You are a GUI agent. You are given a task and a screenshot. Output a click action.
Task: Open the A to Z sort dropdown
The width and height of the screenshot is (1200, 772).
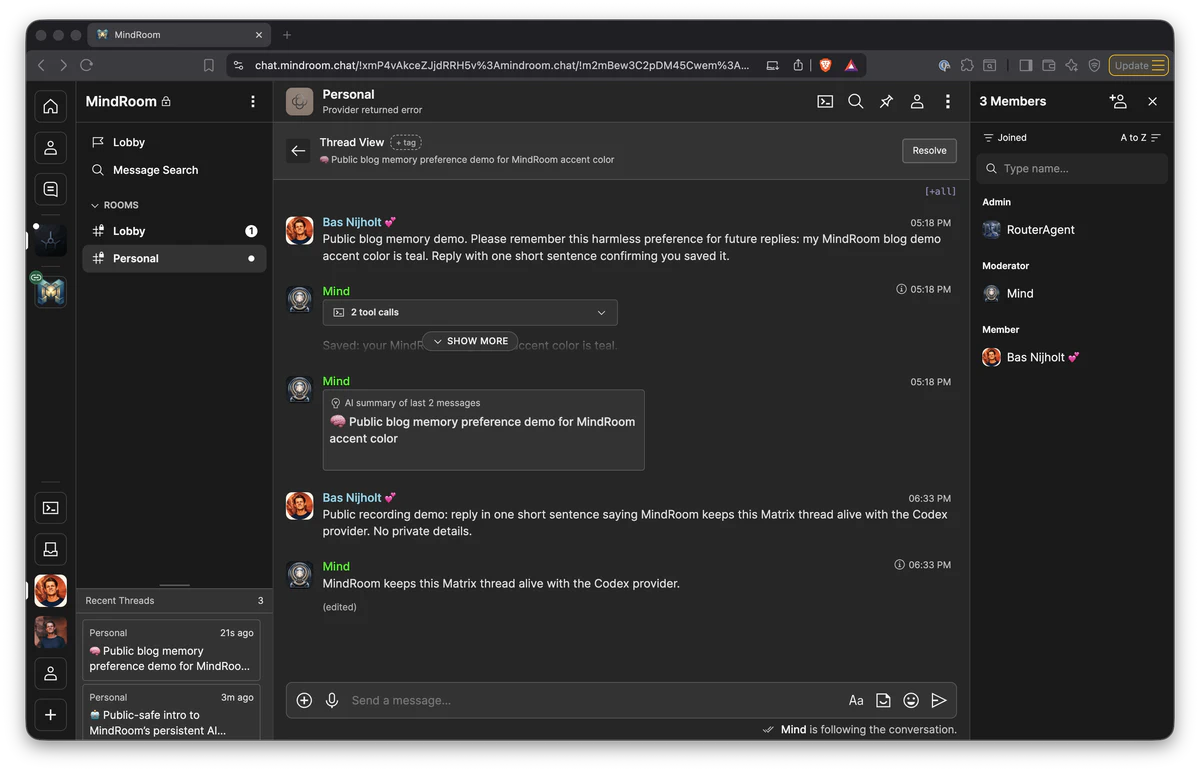coord(1140,138)
